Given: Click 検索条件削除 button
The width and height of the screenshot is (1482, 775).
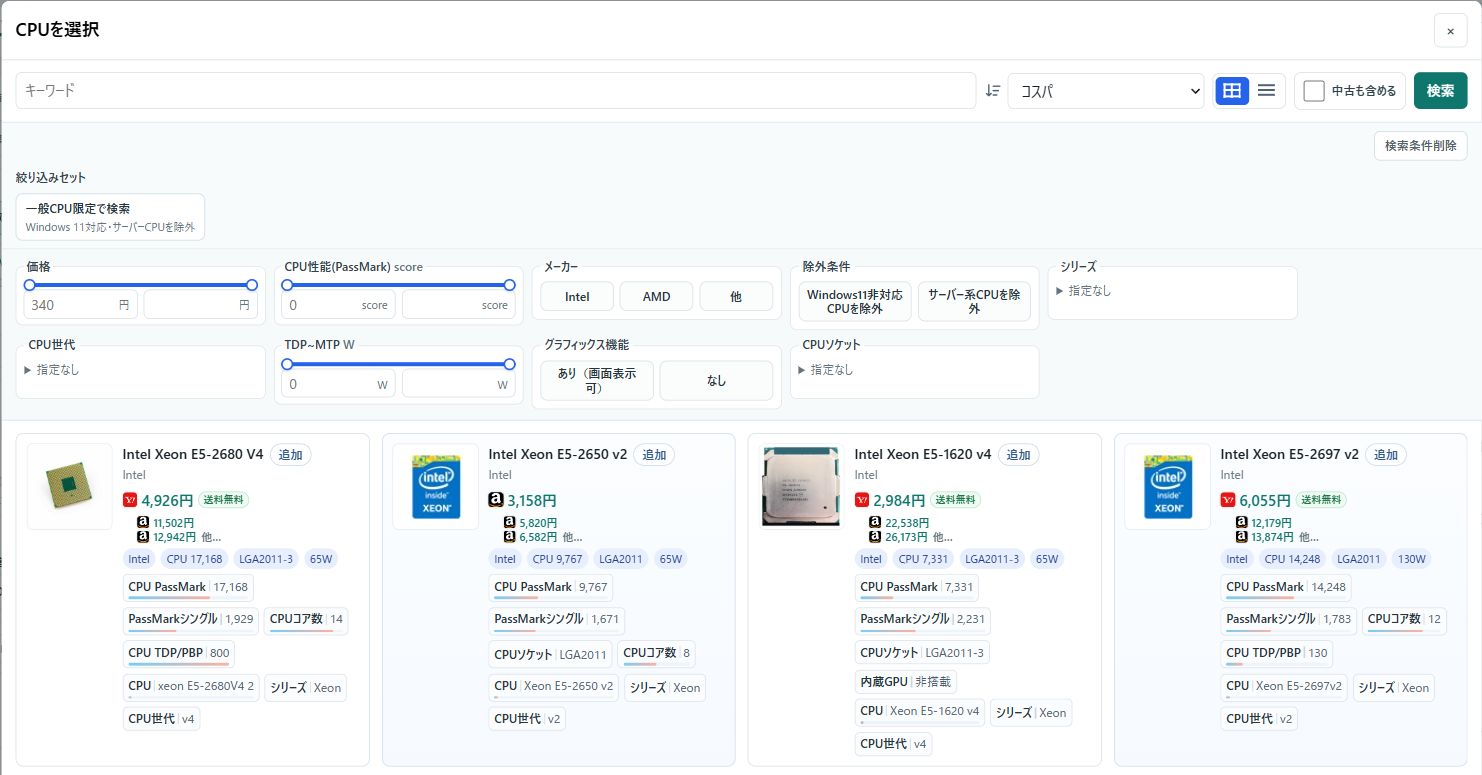Looking at the screenshot, I should [x=1420, y=146].
